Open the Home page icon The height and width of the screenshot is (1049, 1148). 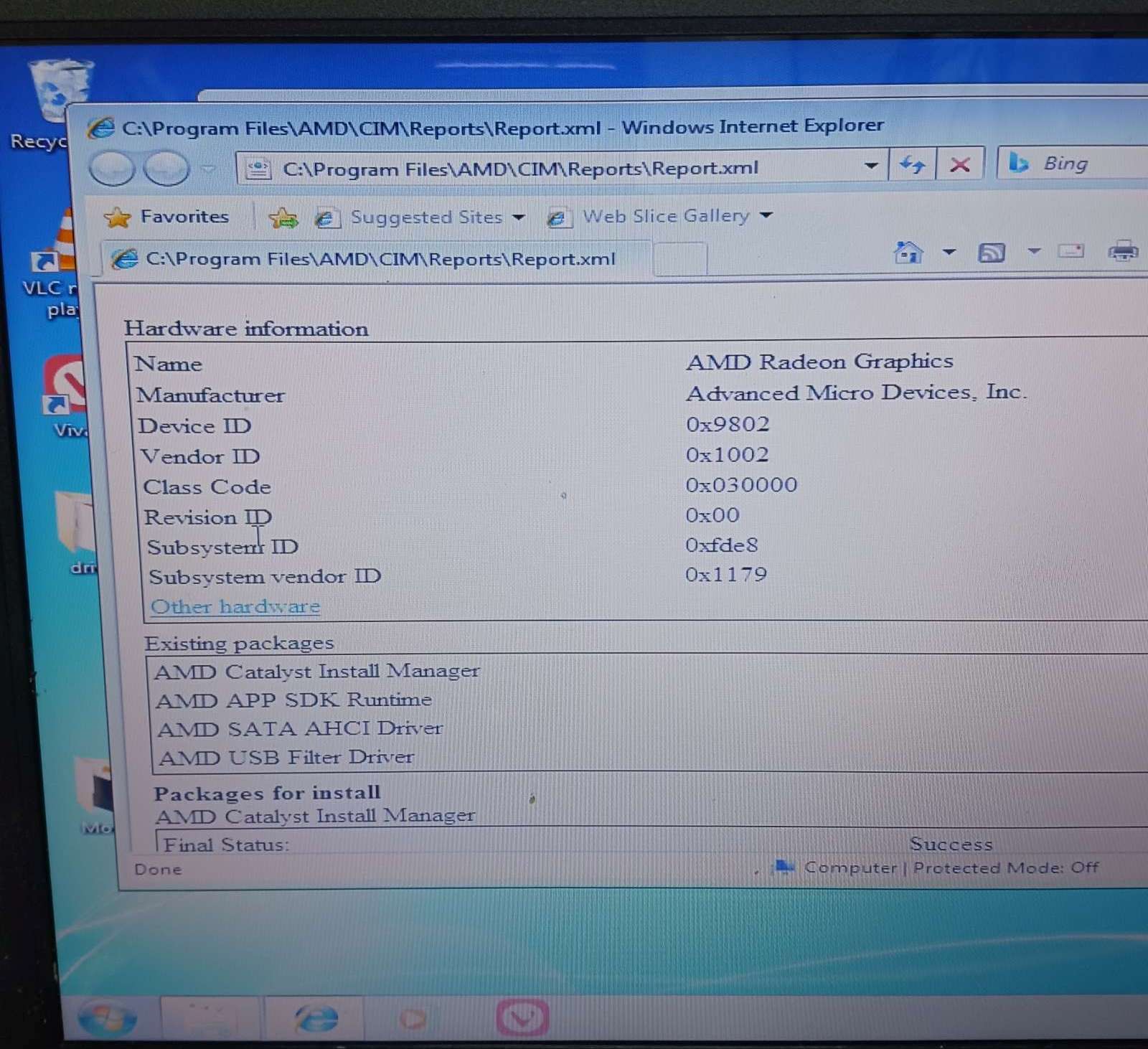pos(908,253)
